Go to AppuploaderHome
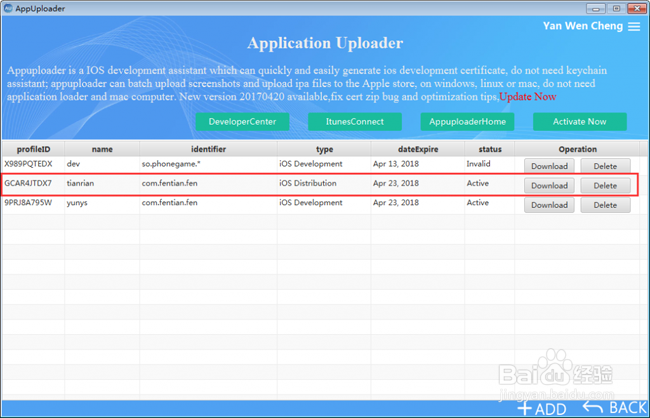 click(467, 122)
